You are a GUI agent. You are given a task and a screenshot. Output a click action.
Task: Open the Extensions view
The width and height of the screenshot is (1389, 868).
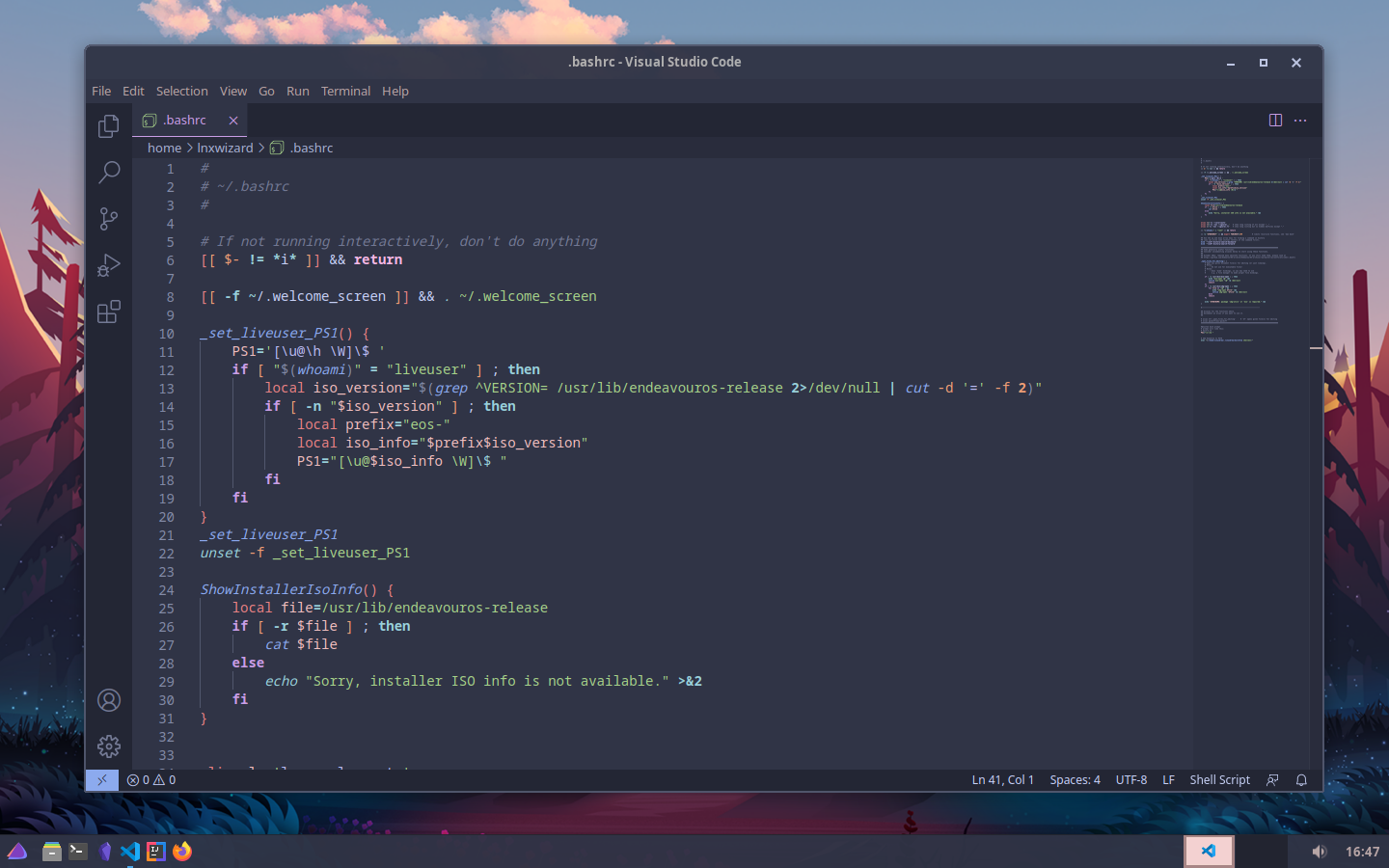pos(109,312)
